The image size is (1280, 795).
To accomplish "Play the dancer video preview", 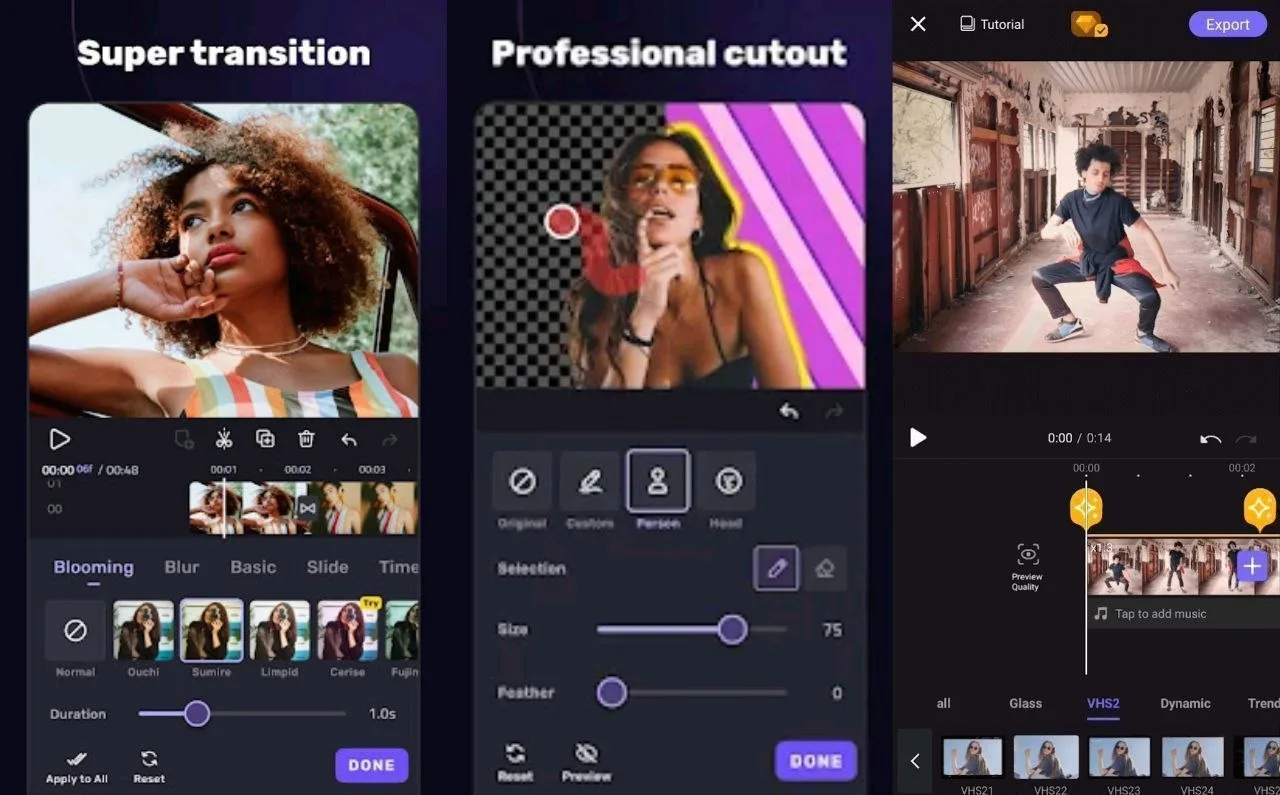I will (x=918, y=437).
